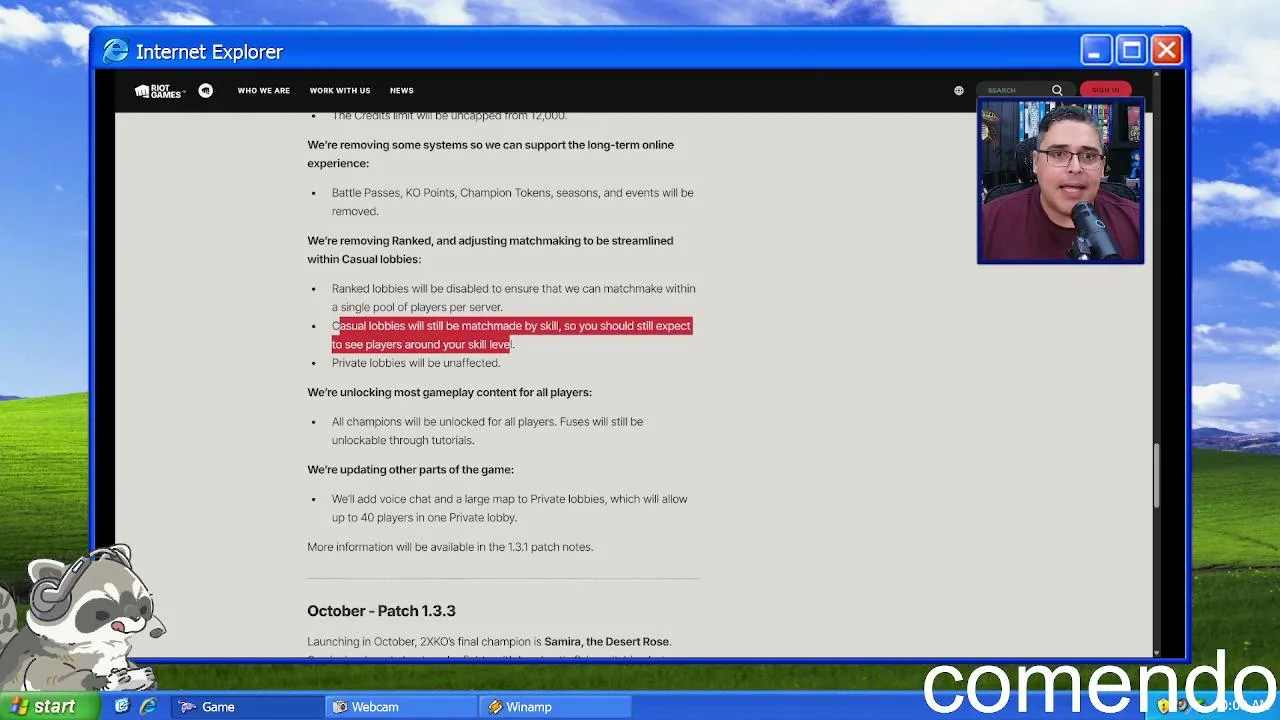Click the 'Internet Explorer' window title text

point(209,52)
